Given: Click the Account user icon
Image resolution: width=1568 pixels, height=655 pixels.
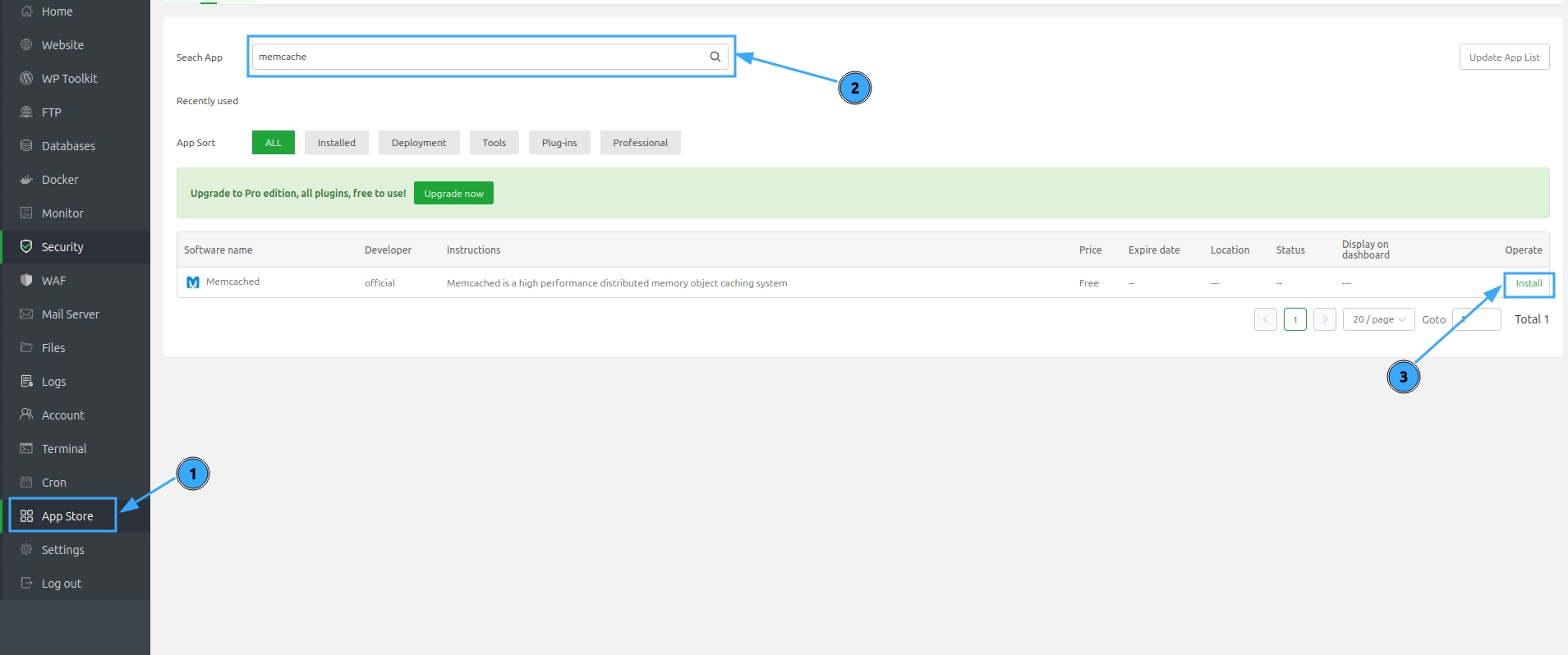Looking at the screenshot, I should click(x=26, y=415).
